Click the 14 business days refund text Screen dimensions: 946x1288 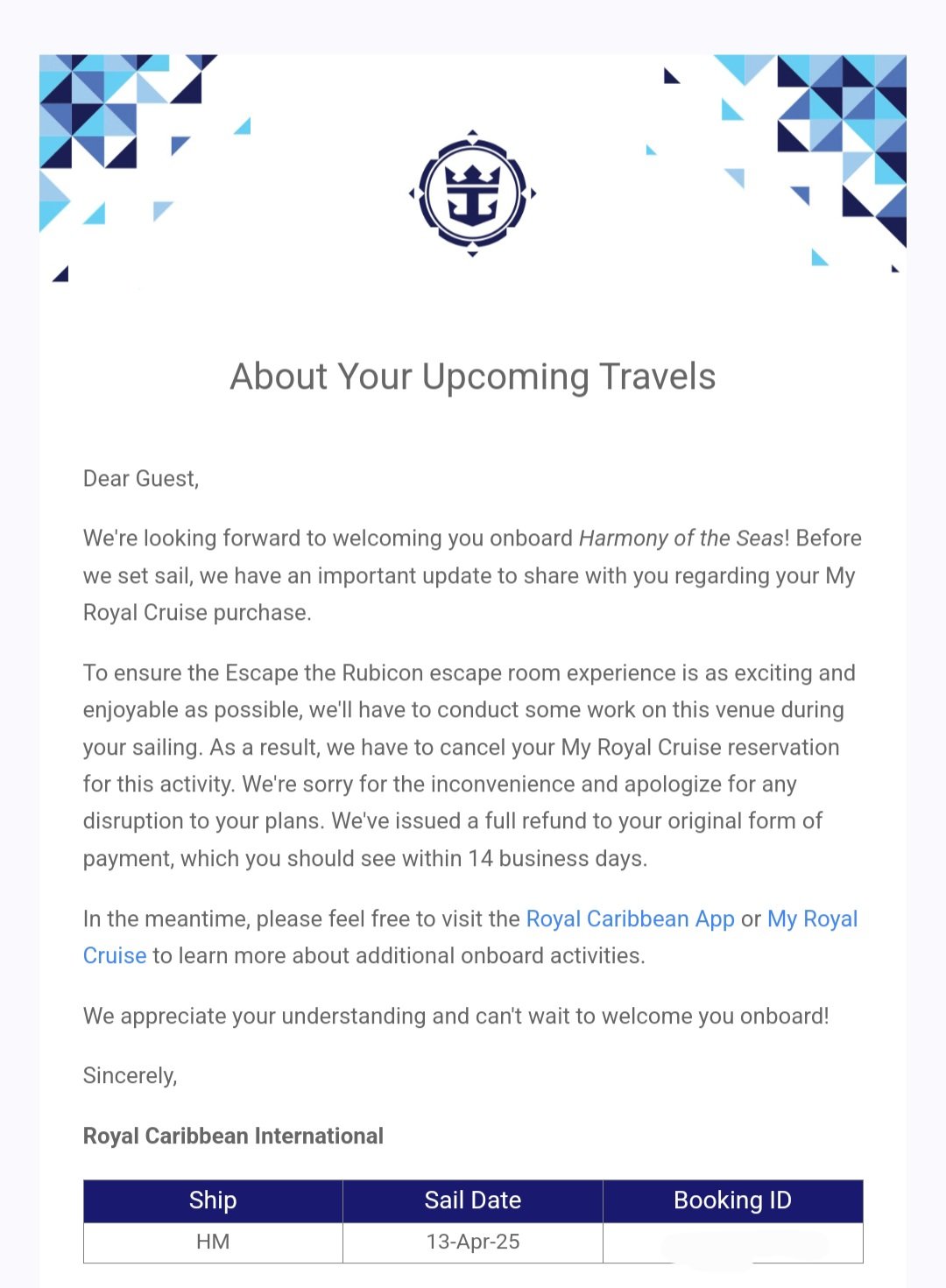[x=557, y=858]
